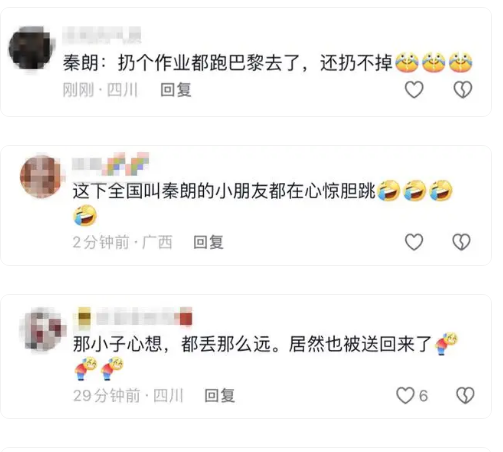Dislike the comment posted 29分钟前

465,395
